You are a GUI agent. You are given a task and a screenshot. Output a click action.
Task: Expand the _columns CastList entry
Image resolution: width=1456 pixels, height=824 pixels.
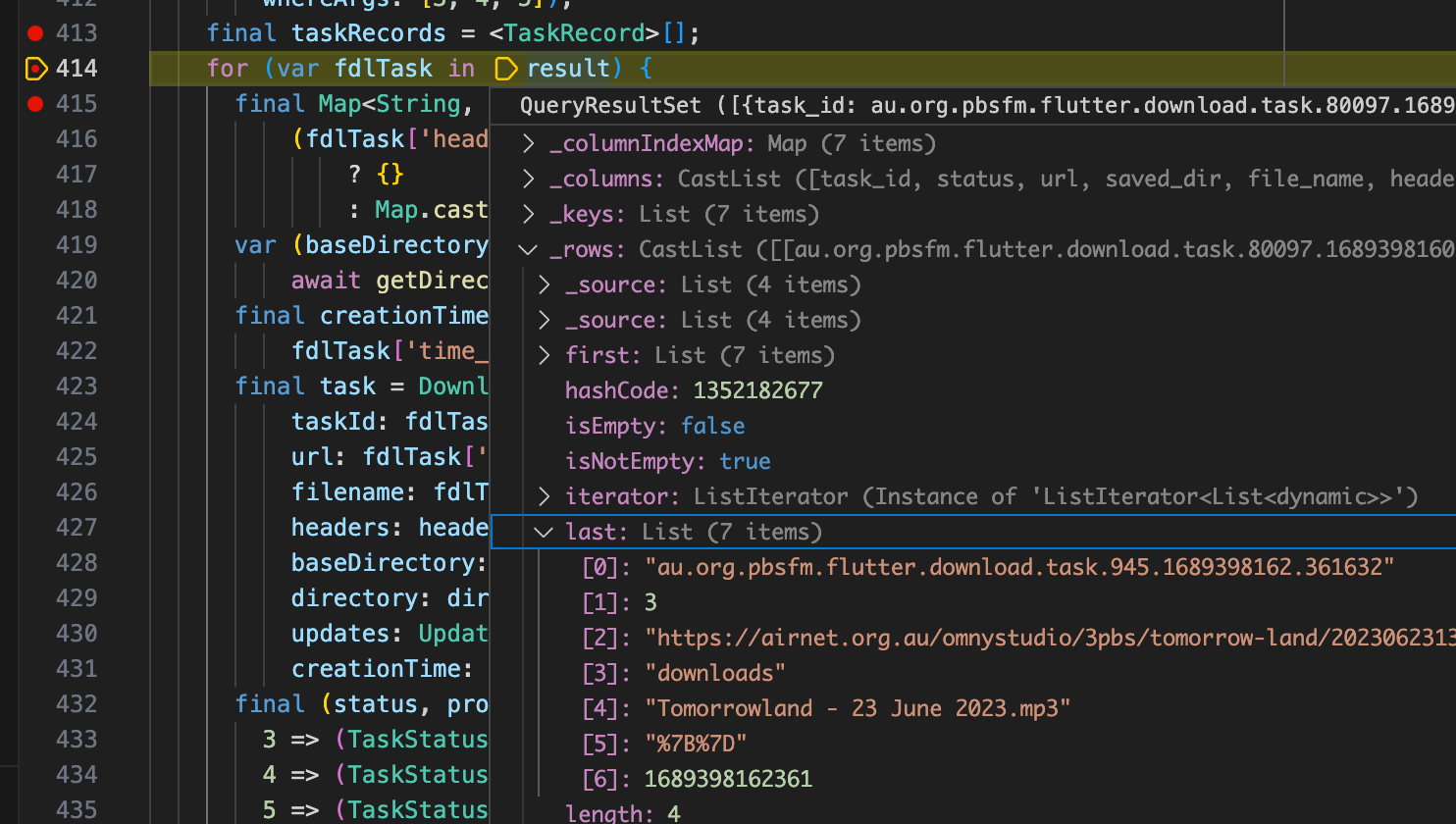click(x=528, y=179)
